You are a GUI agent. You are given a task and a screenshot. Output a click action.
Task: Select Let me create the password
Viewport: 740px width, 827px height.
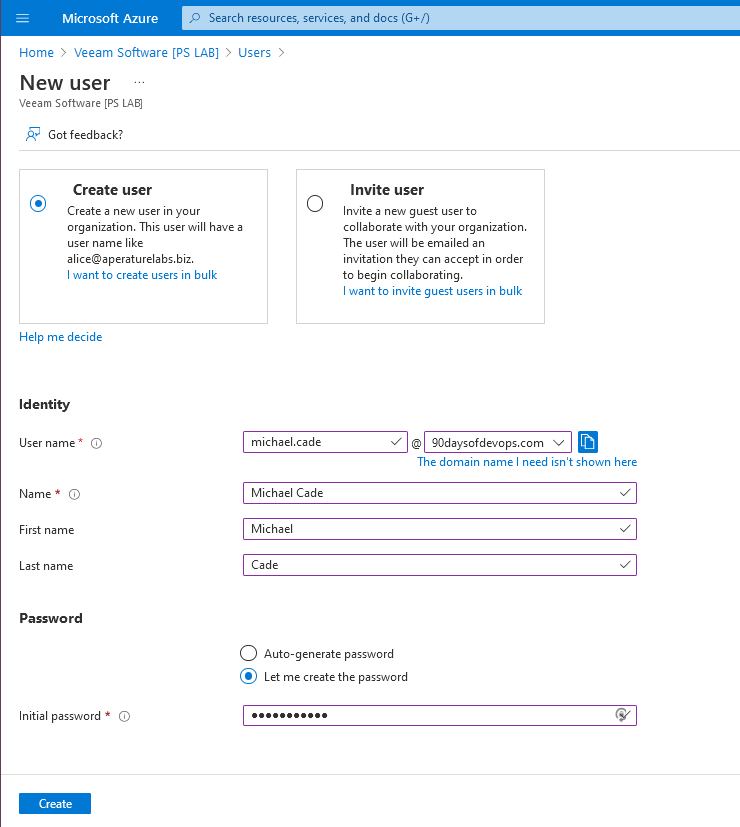point(249,676)
